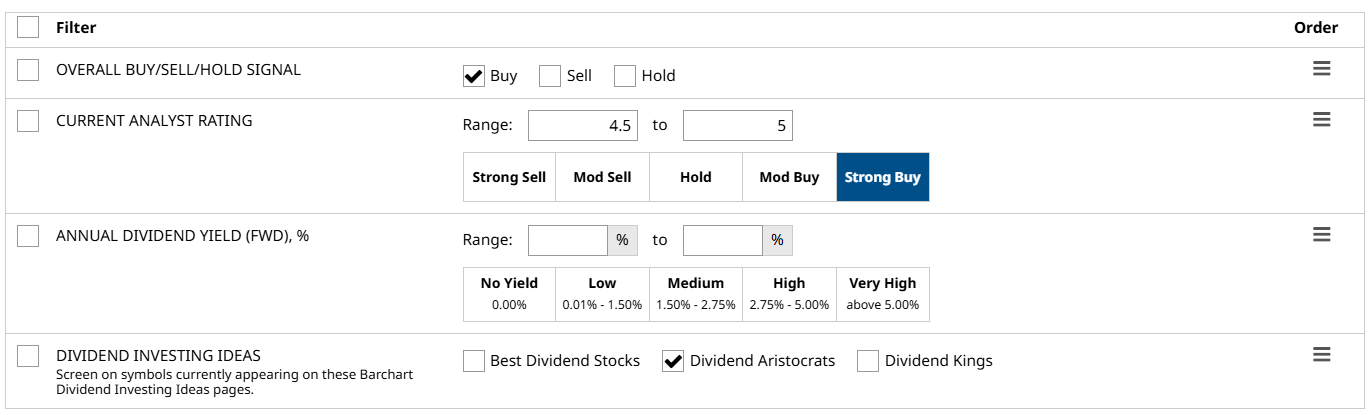This screenshot has width=1371, height=415.
Task: Click the reorder handle for Annual Dividend Yield
Action: coord(1321,235)
